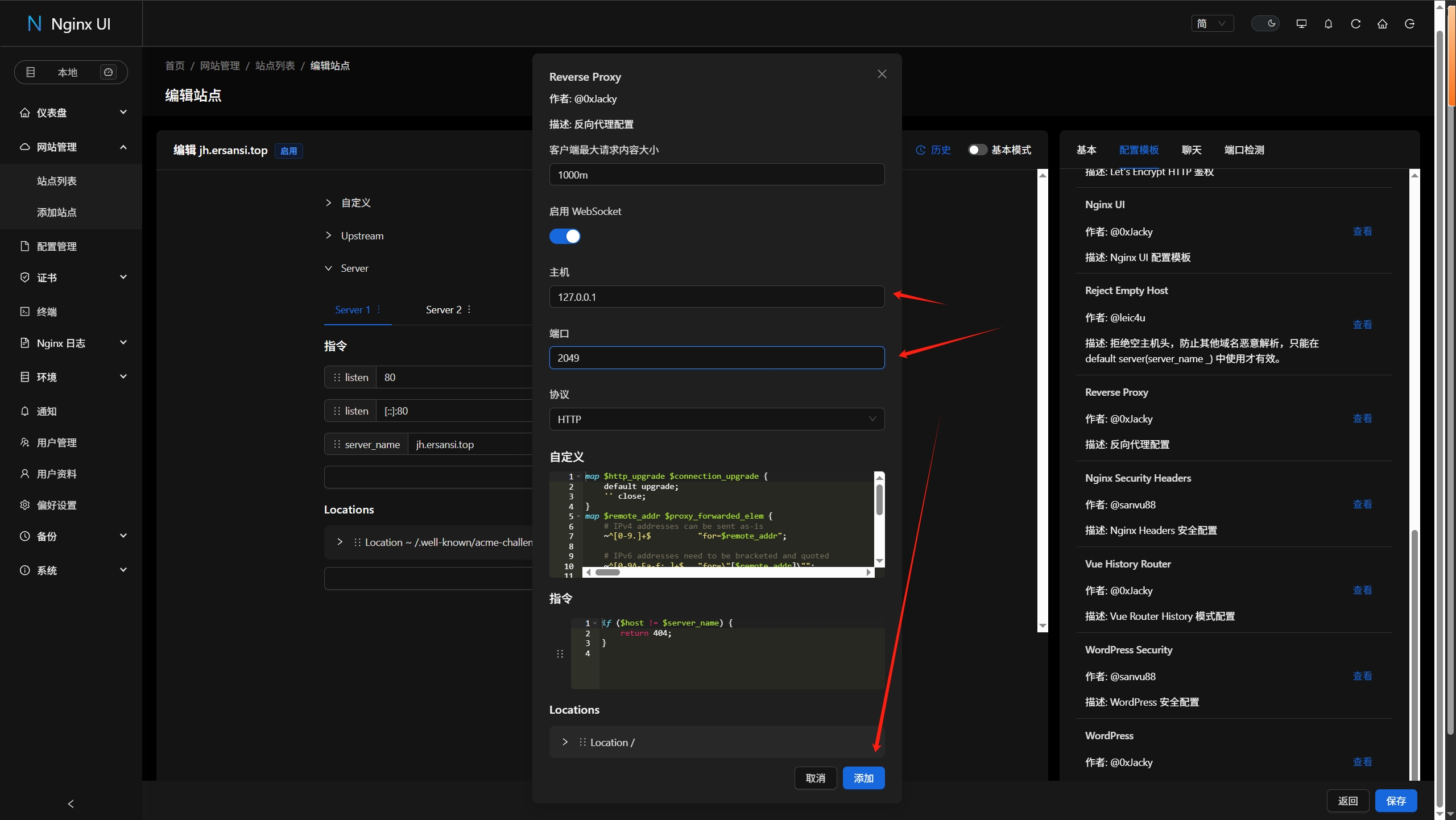Click the 首页 breadcrumb link

[175, 65]
